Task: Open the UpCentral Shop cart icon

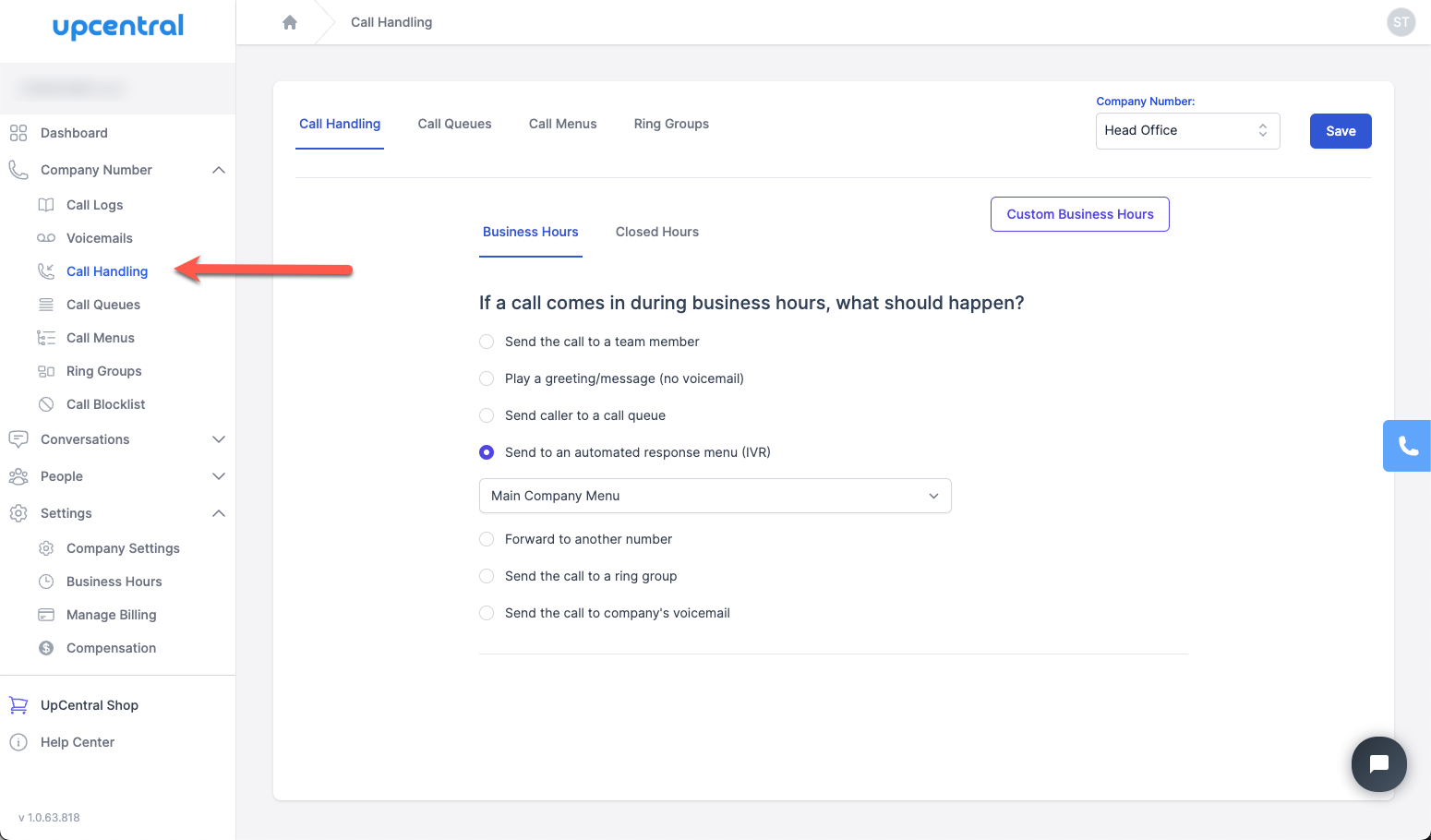Action: click(x=18, y=705)
